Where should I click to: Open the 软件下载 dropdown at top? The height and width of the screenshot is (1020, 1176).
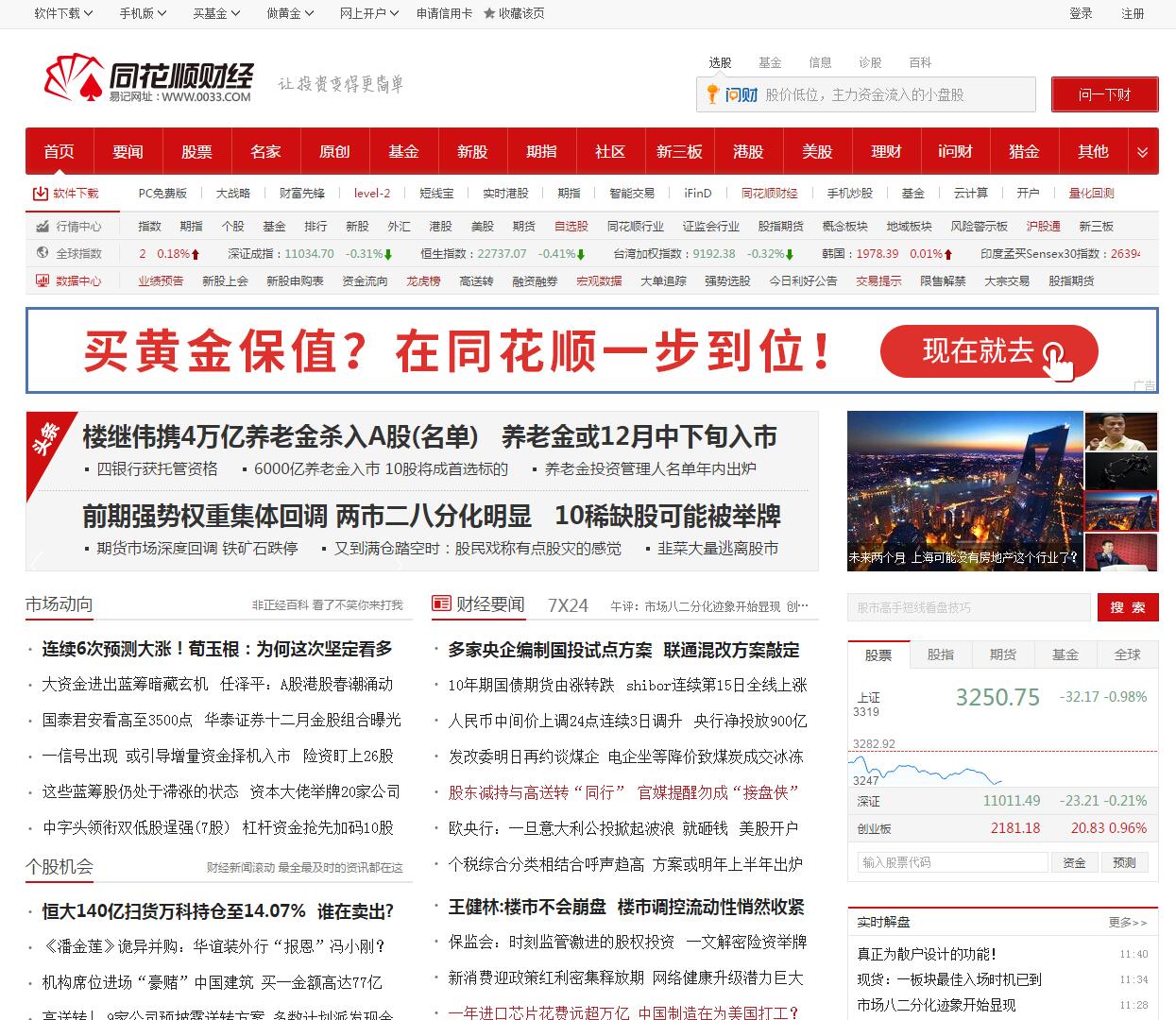coord(63,13)
